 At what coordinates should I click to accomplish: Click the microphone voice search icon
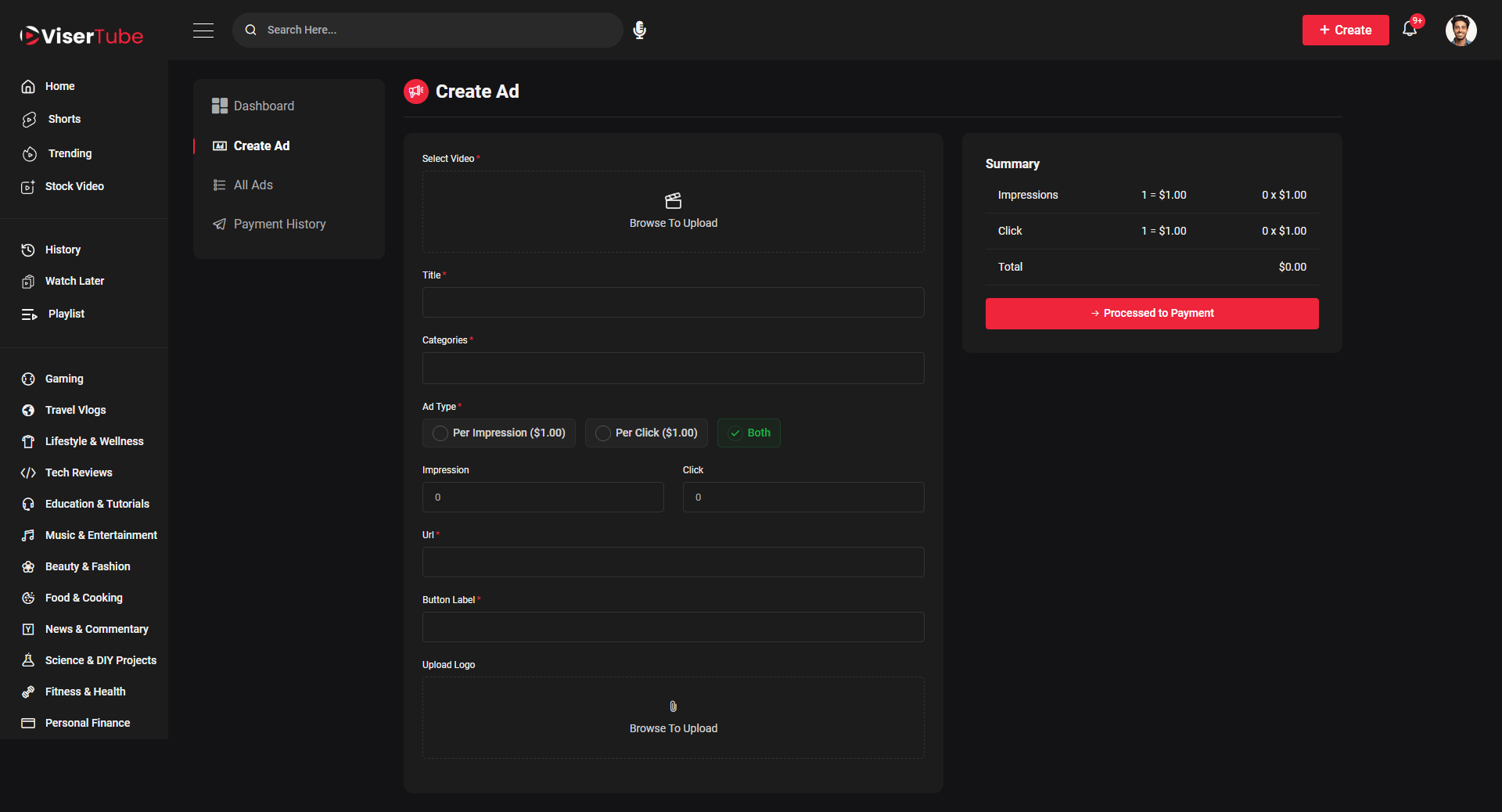click(639, 30)
